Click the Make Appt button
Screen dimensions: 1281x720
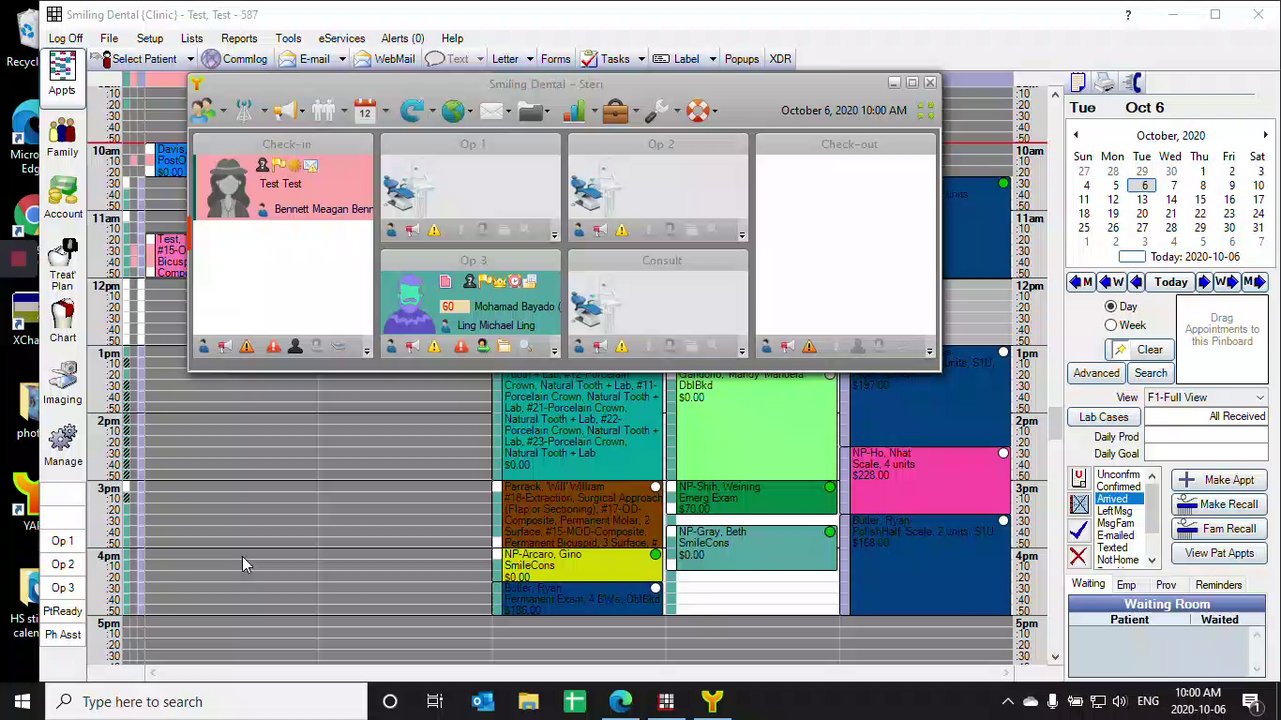pyautogui.click(x=1219, y=480)
